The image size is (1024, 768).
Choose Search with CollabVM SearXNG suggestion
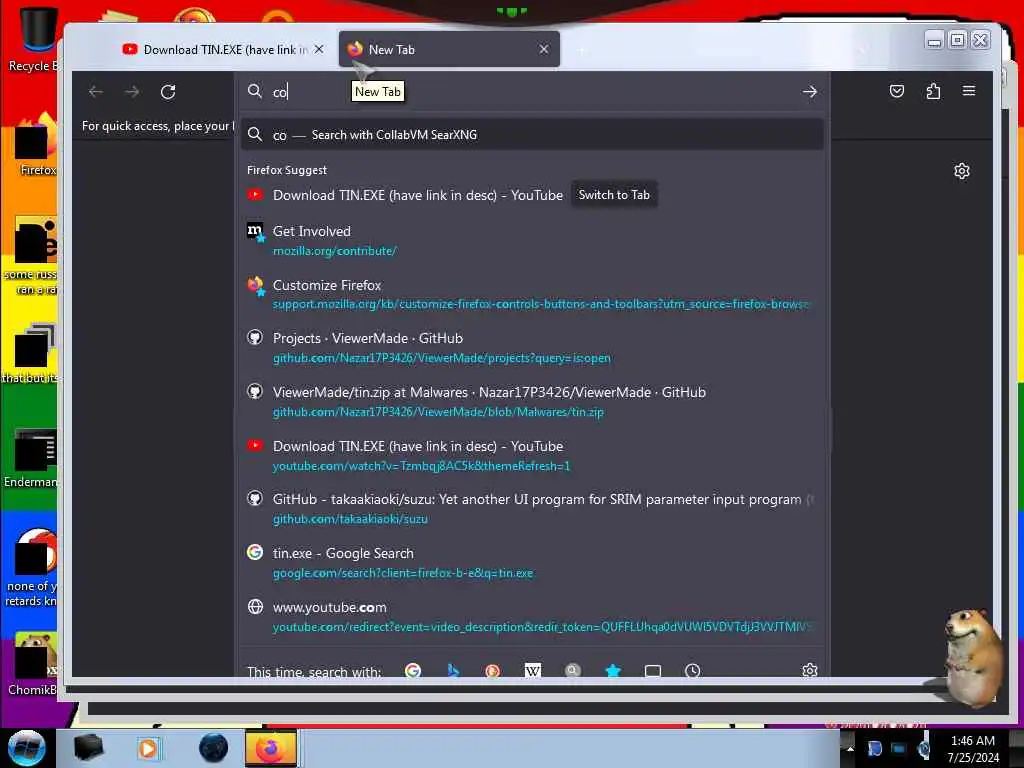[532, 135]
